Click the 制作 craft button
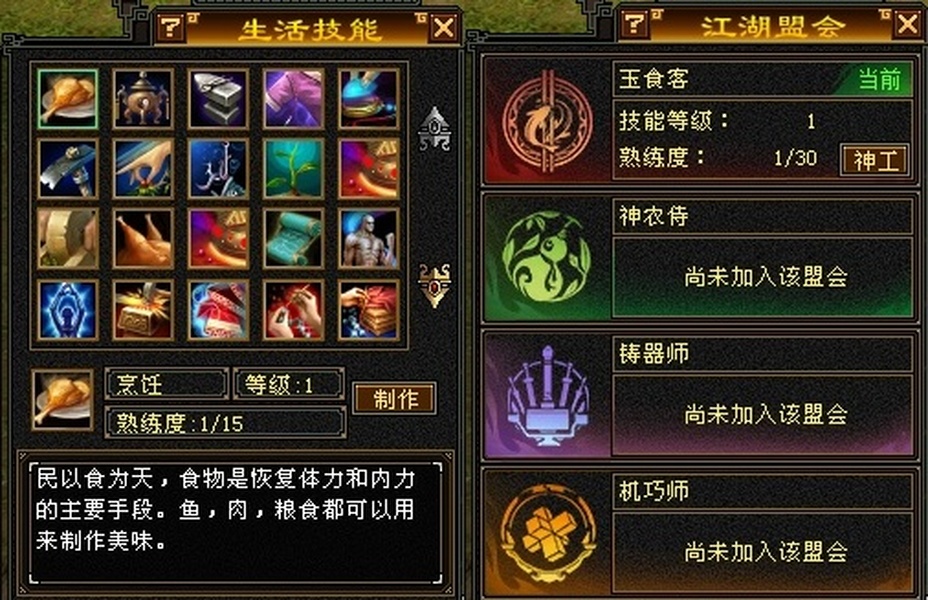Image resolution: width=928 pixels, height=600 pixels. [x=395, y=399]
